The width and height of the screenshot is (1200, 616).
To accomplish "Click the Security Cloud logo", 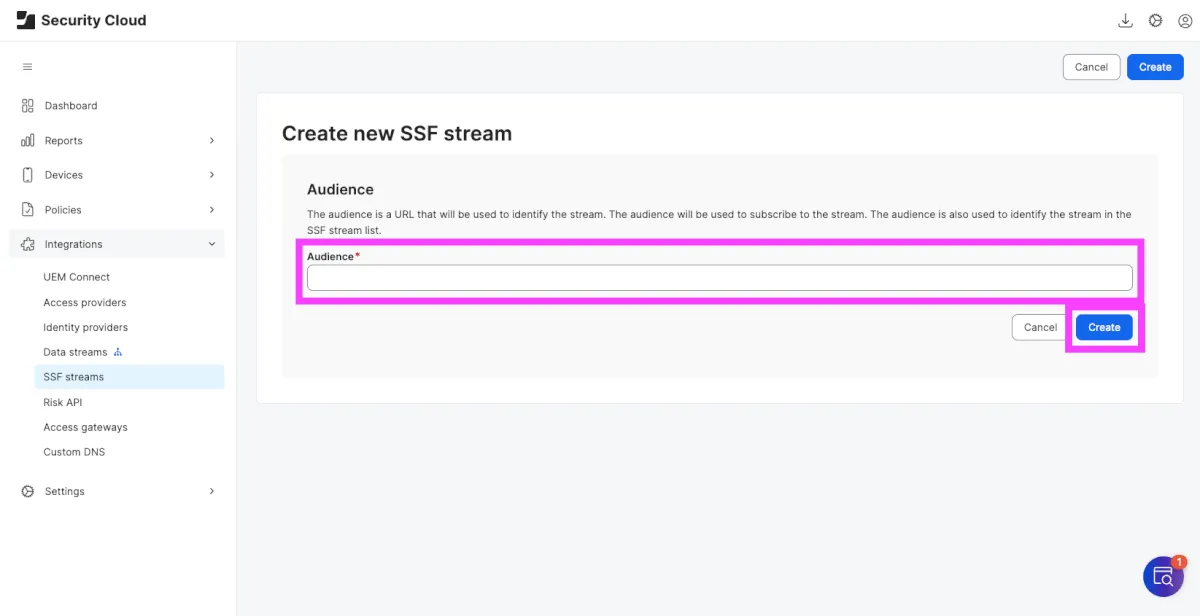I will pyautogui.click(x=26, y=20).
